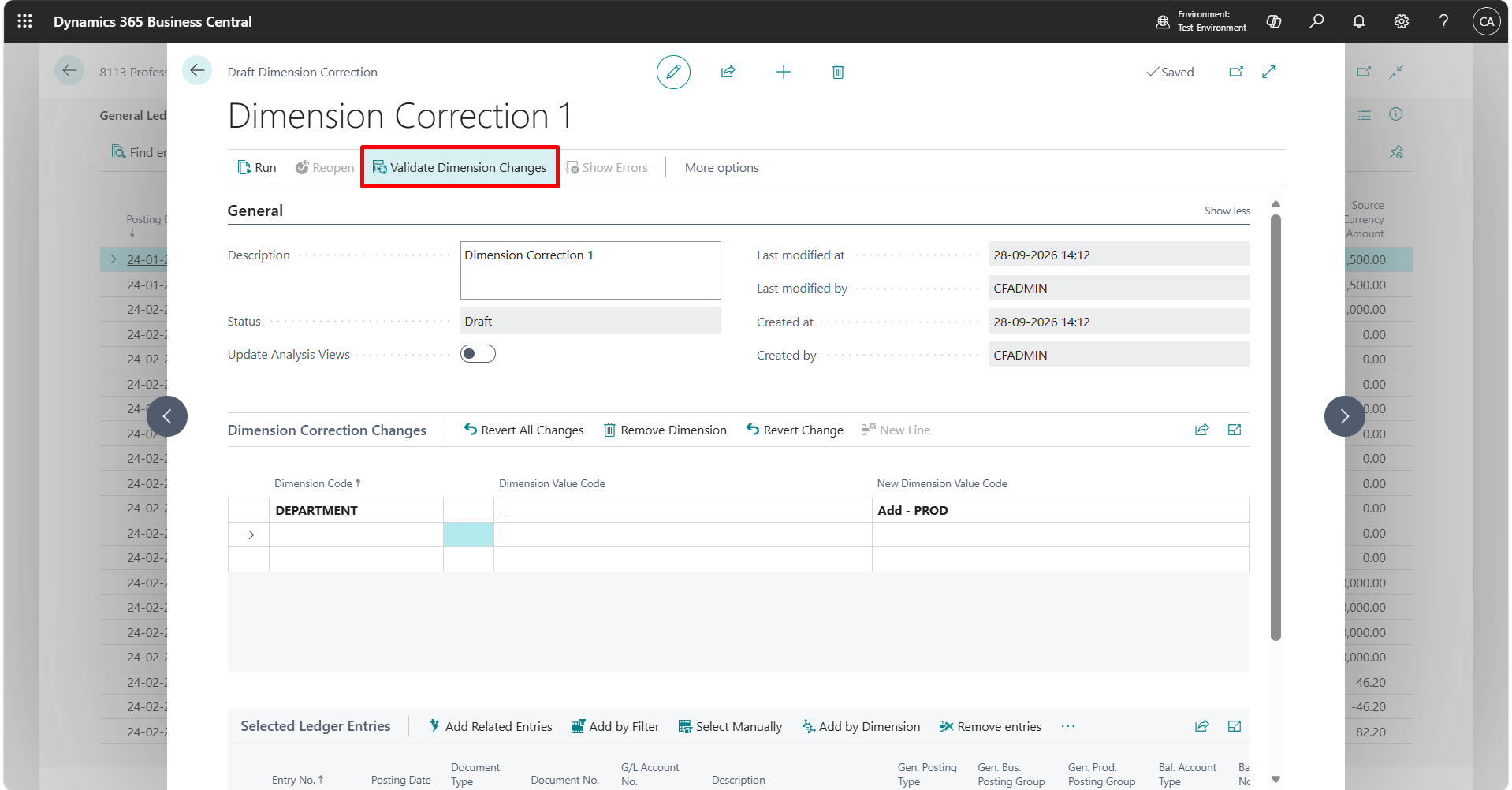Click the share icon beside the pencil
Screen dimensions: 1512x790
pyautogui.click(x=728, y=72)
